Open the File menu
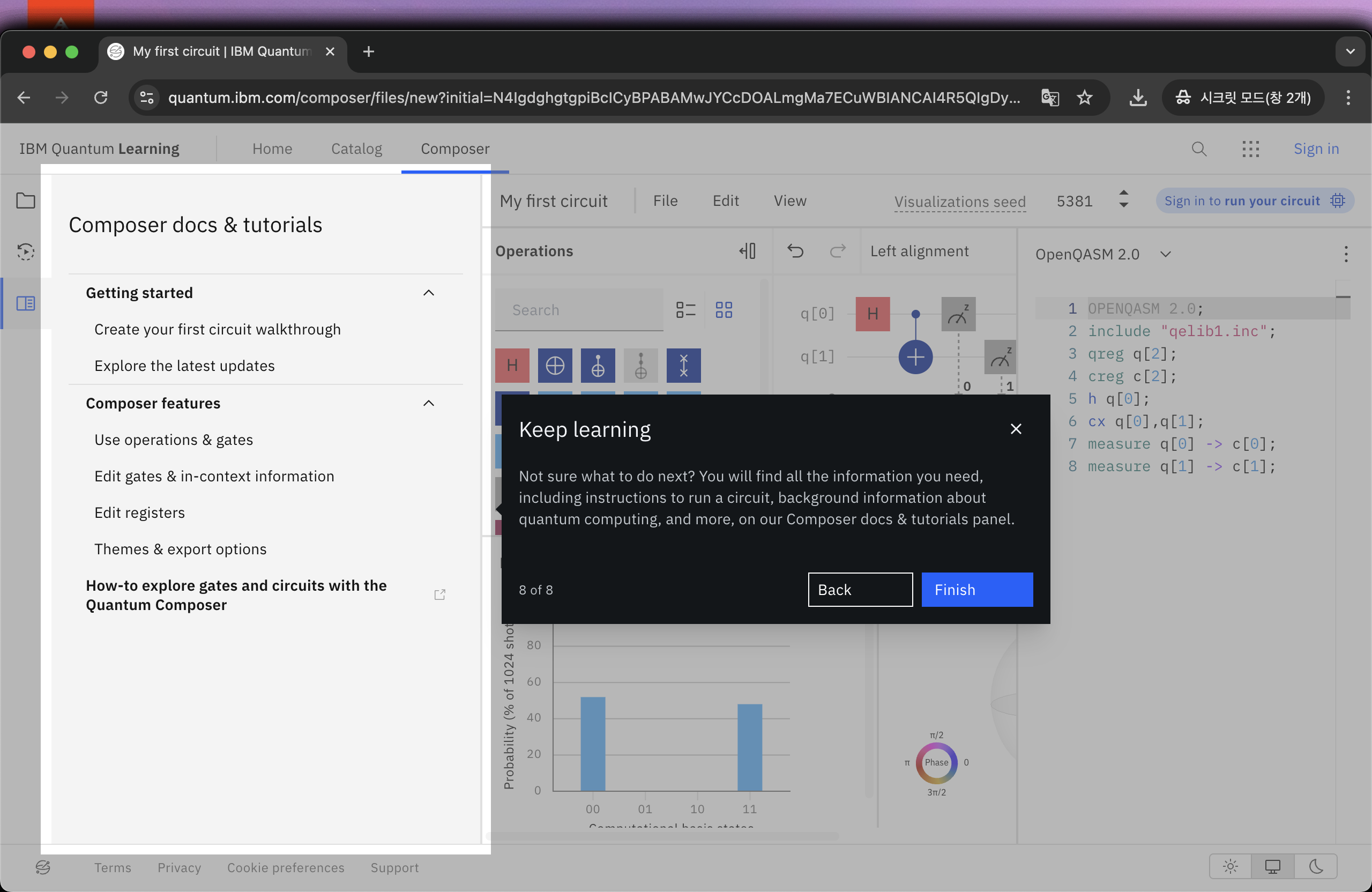Viewport: 1372px width, 892px height. (665, 200)
